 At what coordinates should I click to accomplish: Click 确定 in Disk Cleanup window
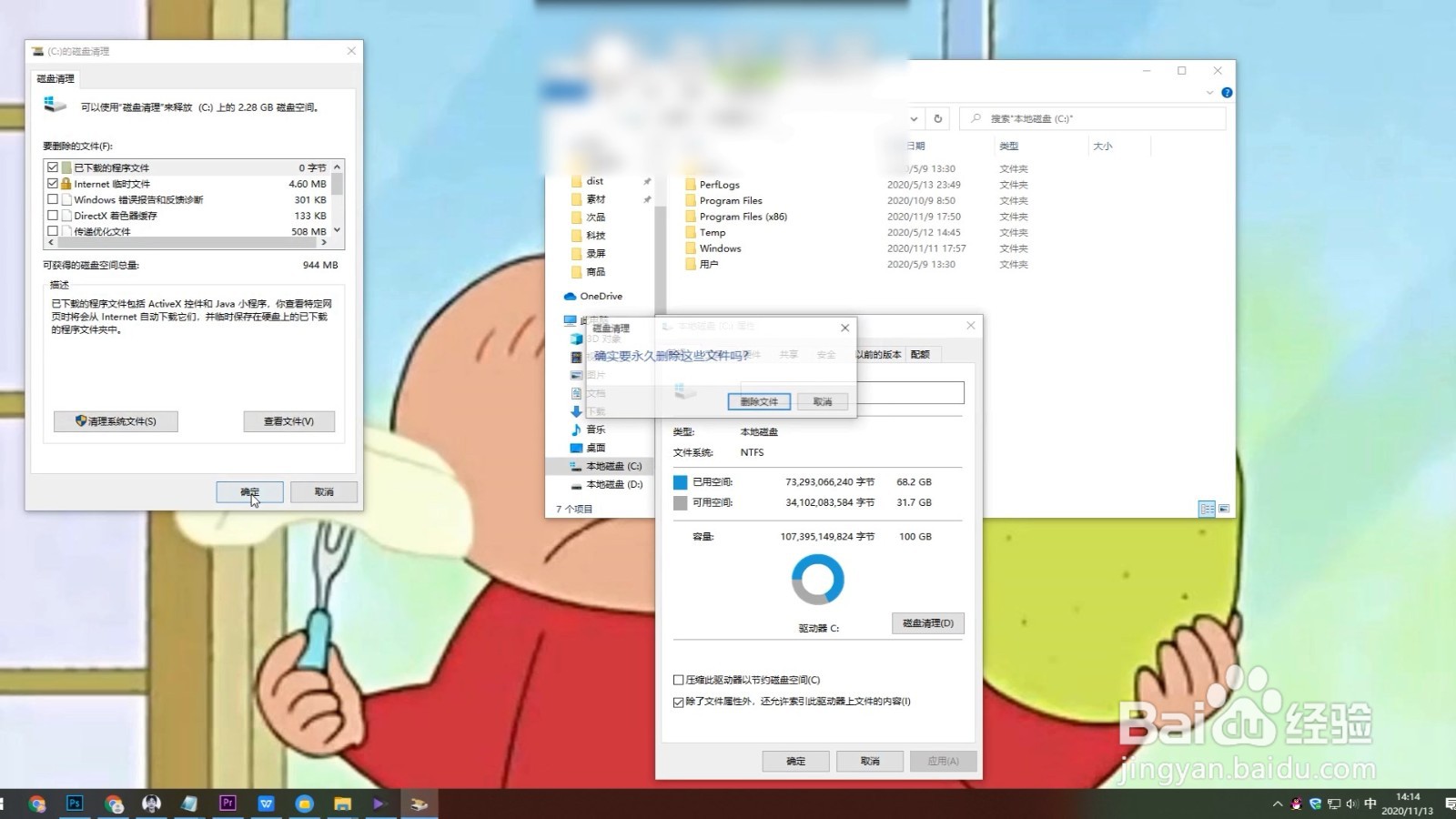[250, 491]
